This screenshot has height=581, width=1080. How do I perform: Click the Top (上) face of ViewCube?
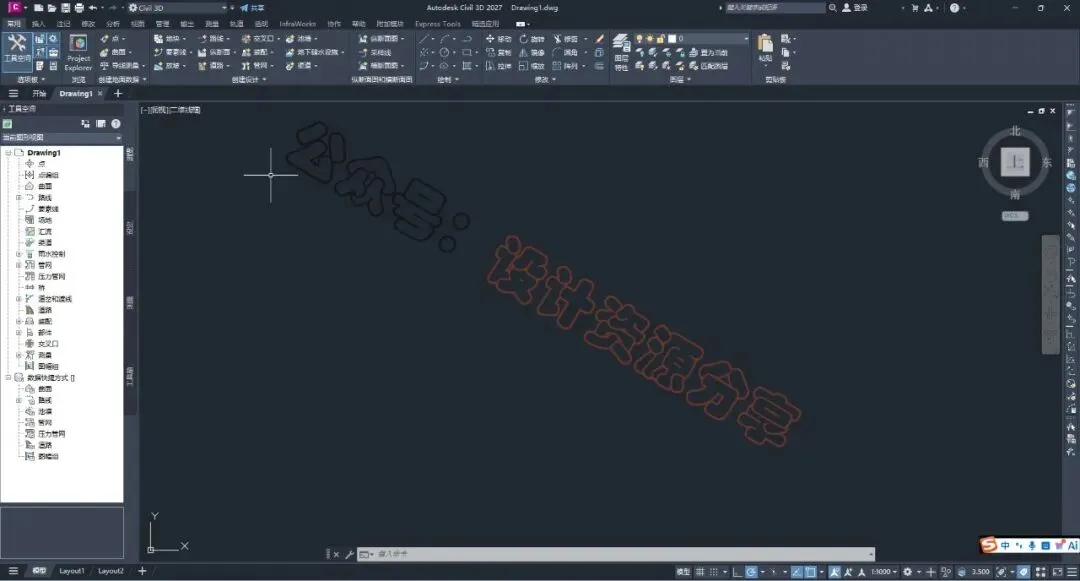(1015, 162)
